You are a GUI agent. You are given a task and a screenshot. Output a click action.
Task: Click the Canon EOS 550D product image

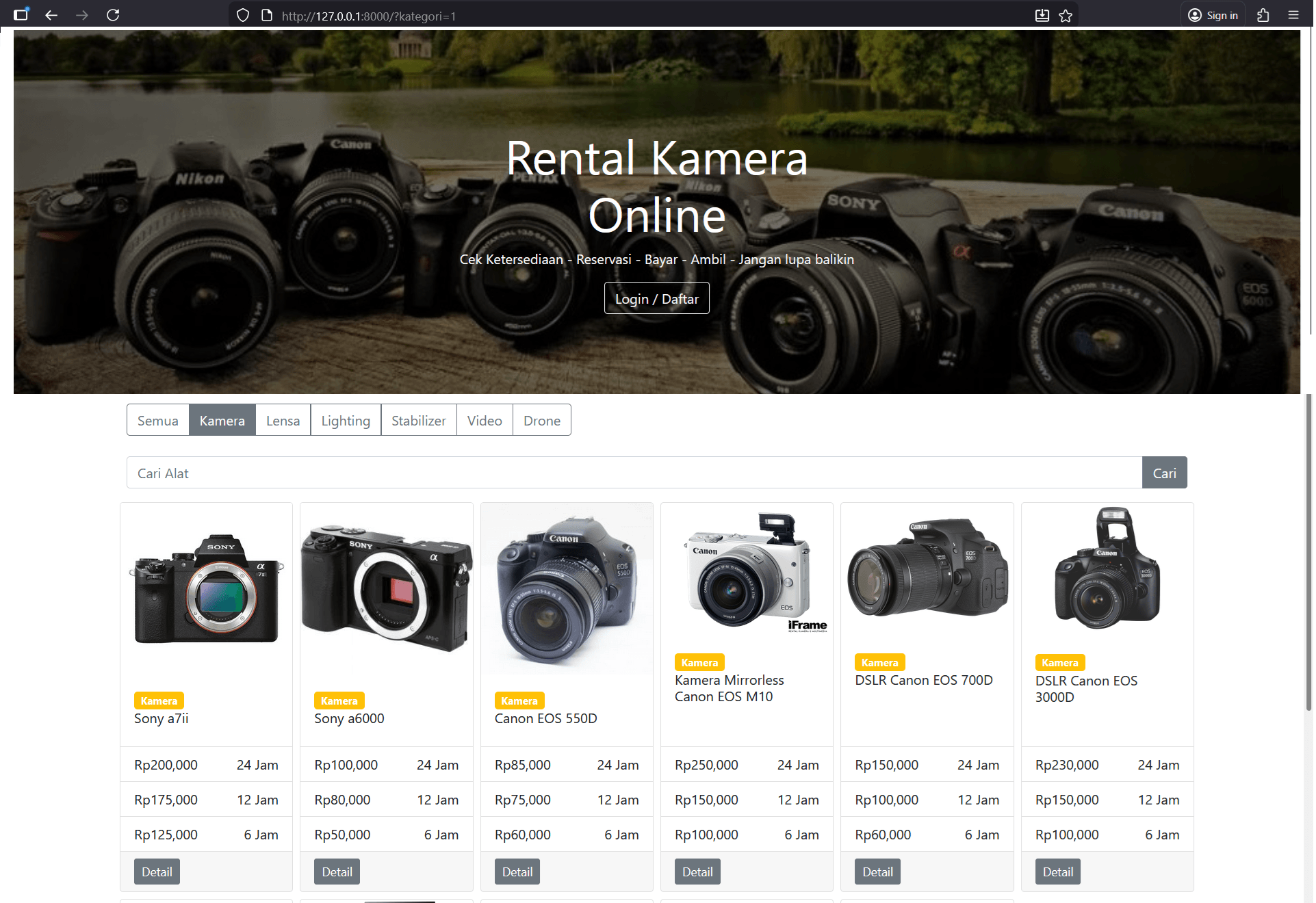pyautogui.click(x=567, y=589)
